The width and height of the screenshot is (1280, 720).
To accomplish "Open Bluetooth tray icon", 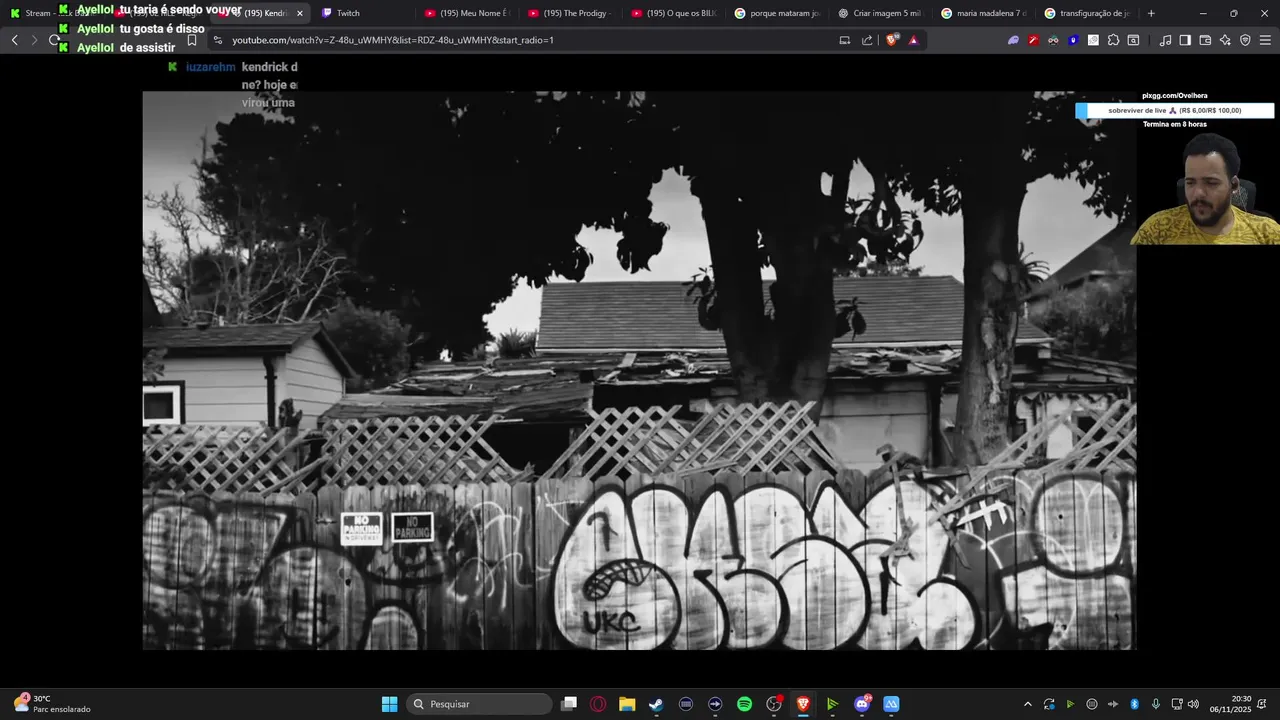I will 1135,704.
